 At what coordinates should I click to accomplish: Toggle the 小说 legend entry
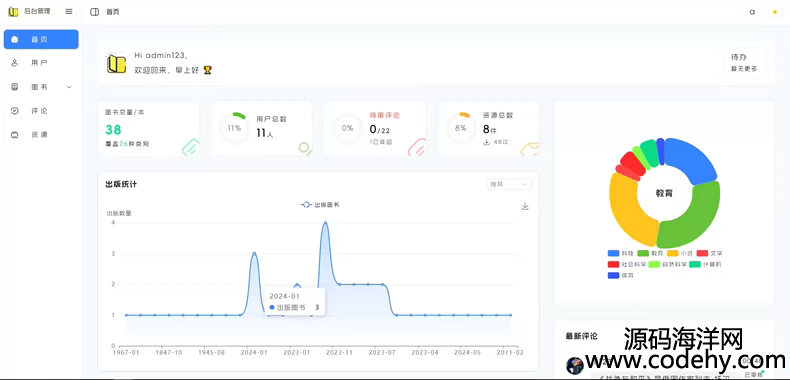point(680,253)
